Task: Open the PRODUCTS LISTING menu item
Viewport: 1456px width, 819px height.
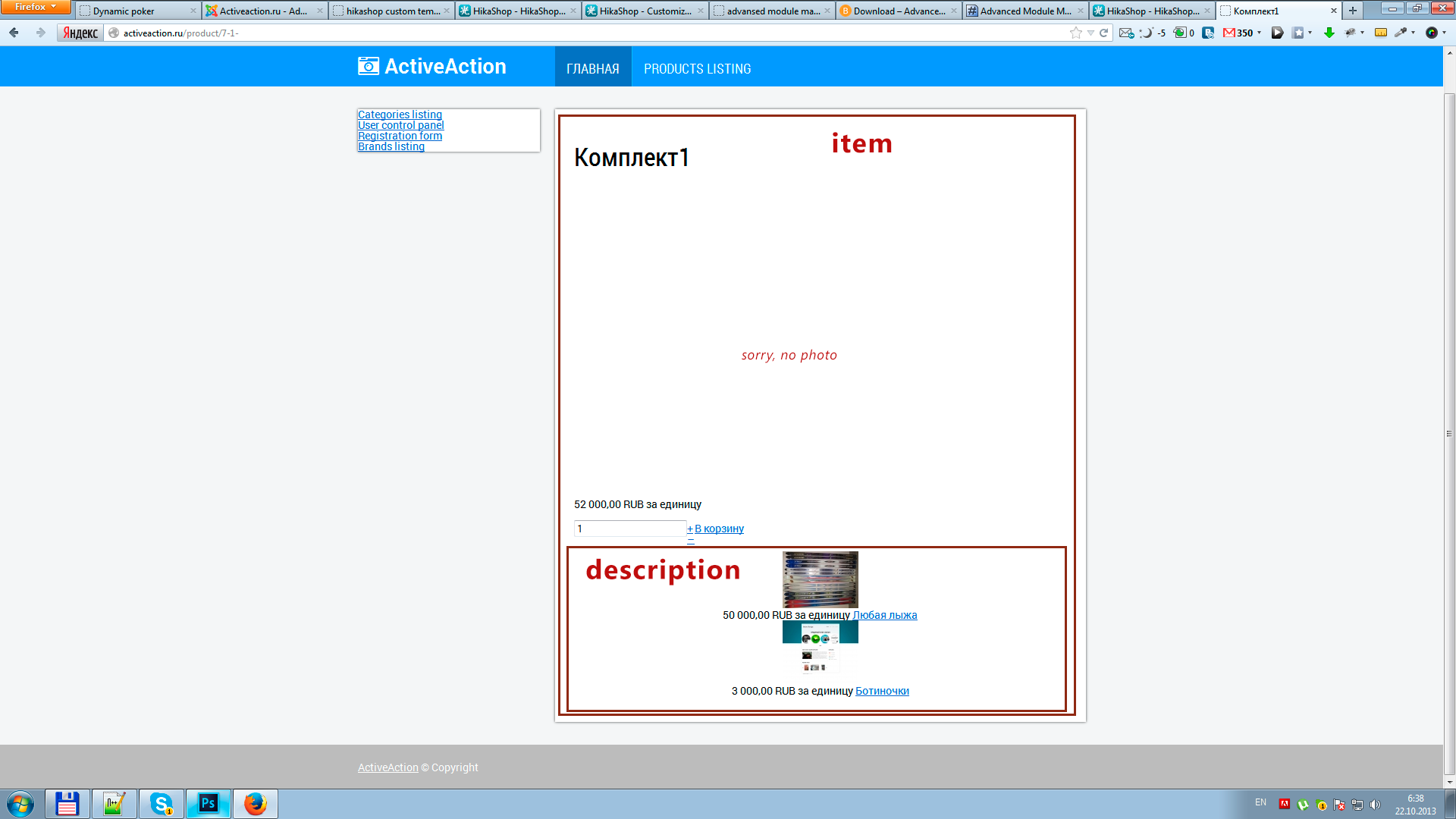Action: click(697, 68)
